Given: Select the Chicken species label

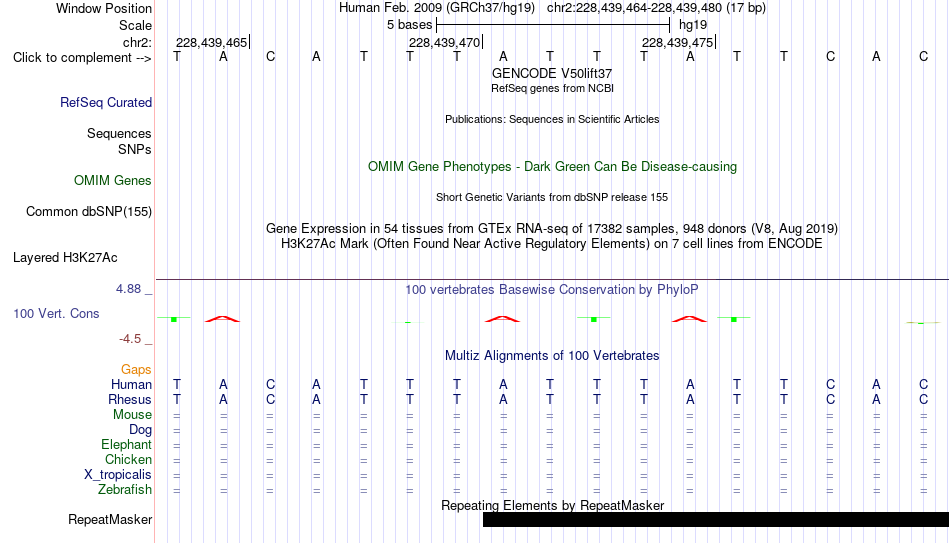Looking at the screenshot, I should pyautogui.click(x=128, y=459).
